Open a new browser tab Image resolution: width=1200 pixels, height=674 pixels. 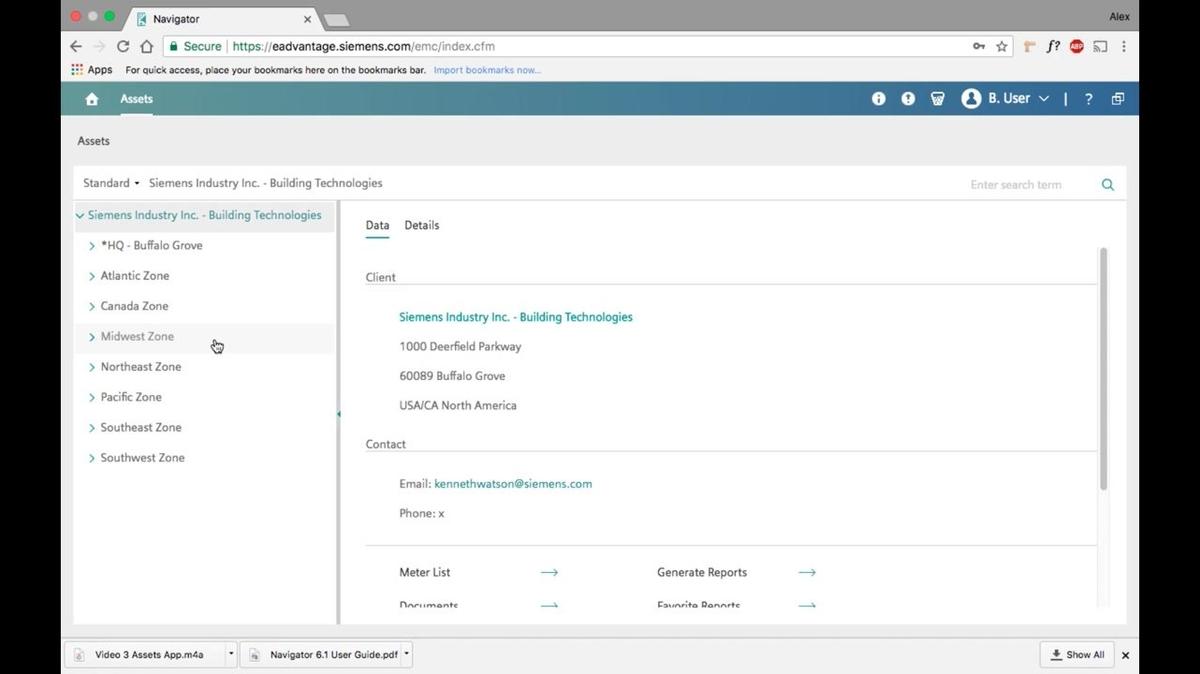(336, 20)
